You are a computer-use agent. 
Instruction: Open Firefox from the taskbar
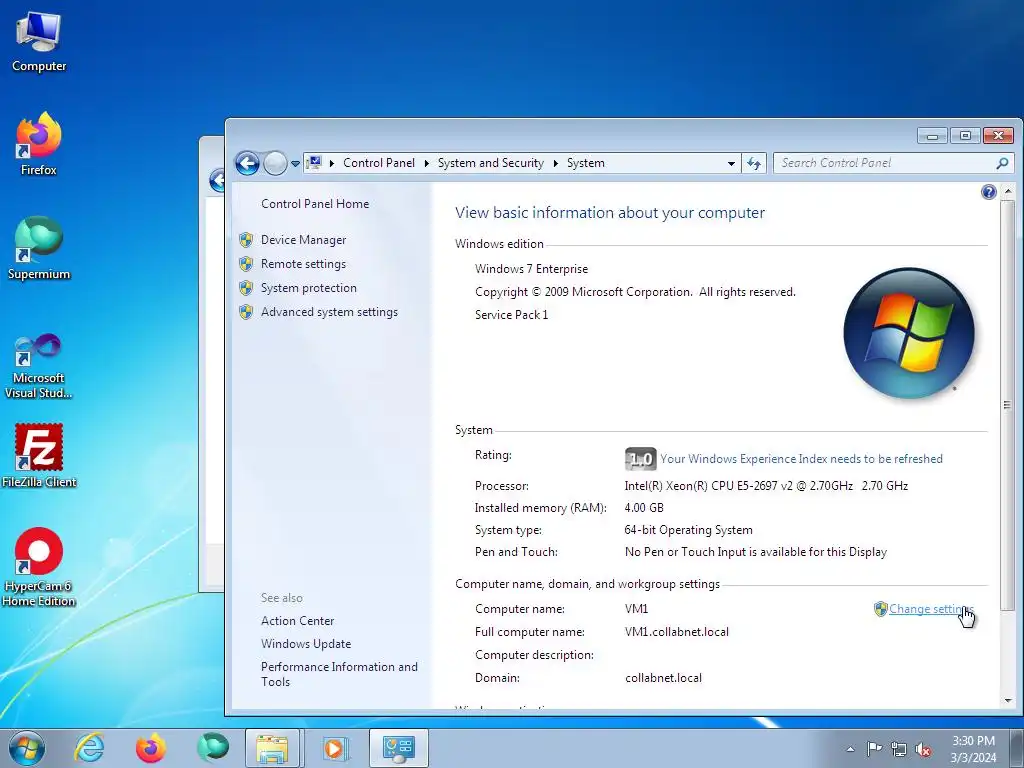(150, 748)
